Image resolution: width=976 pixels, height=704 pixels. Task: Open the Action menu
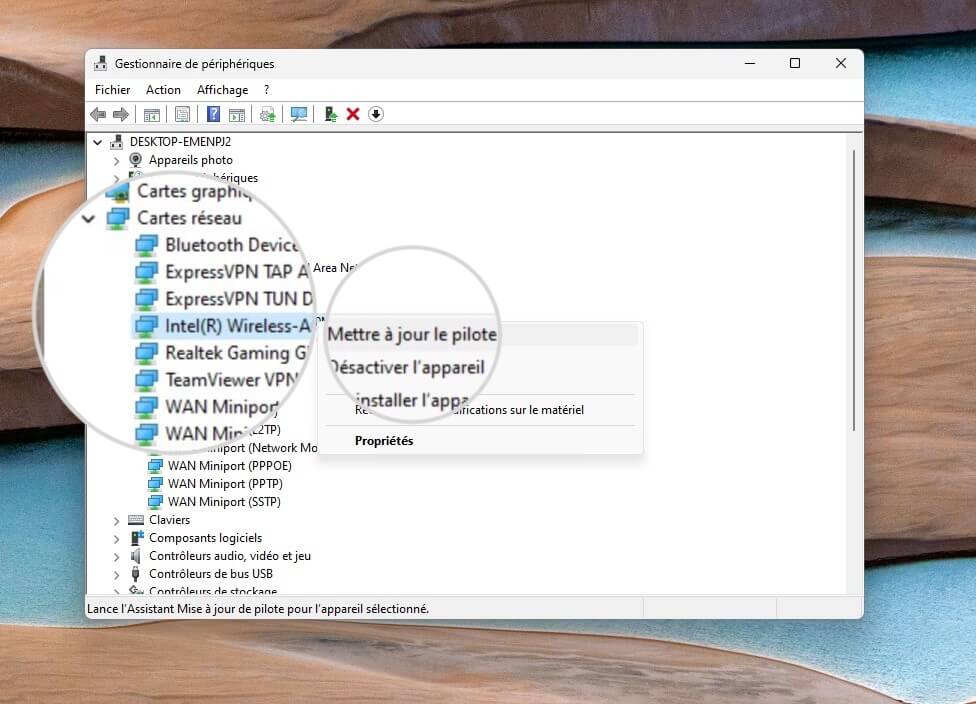pos(163,90)
